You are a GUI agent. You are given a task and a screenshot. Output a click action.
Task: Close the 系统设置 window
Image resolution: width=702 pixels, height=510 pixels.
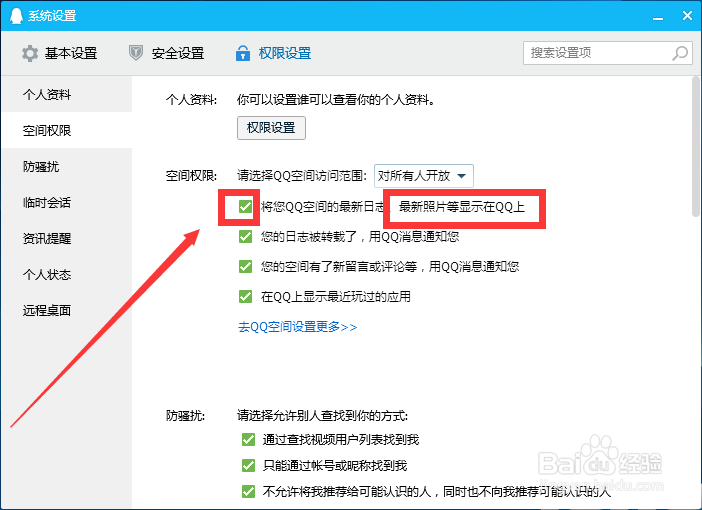(x=687, y=16)
